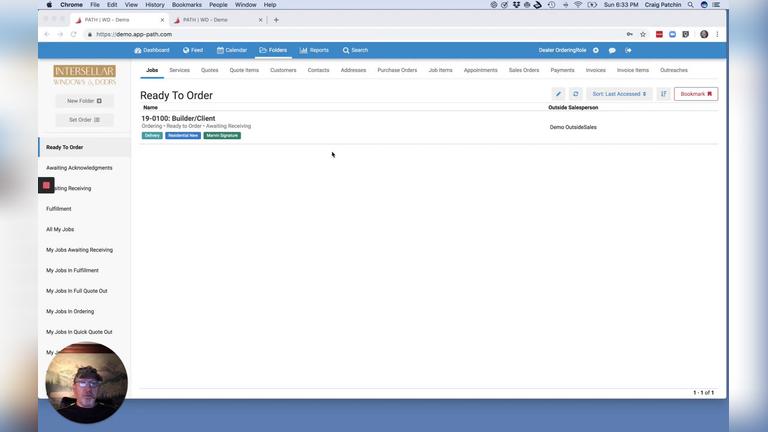Click the Name column header
This screenshot has height=432, width=768.
150,108
